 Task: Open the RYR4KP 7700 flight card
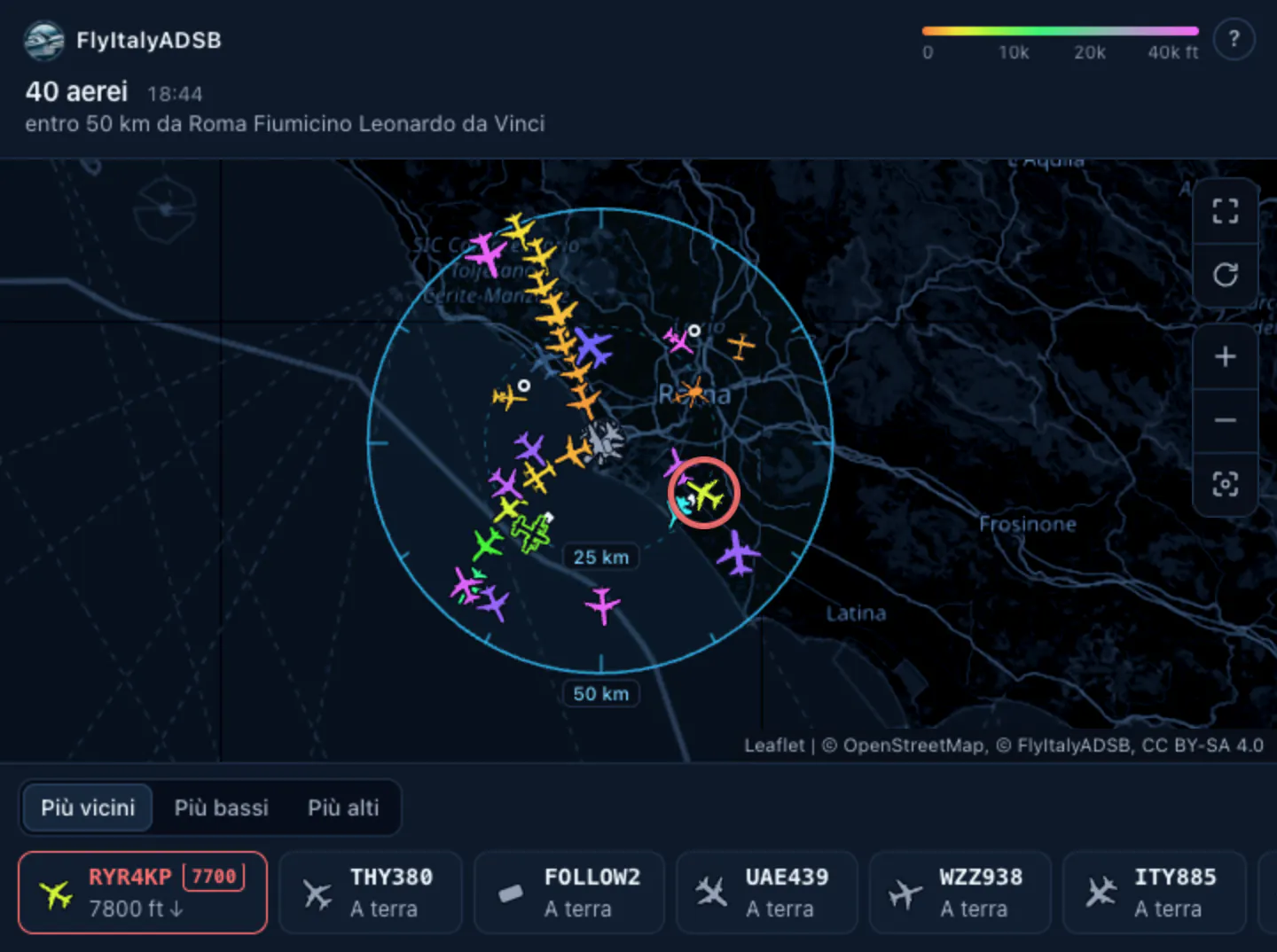click(x=143, y=893)
